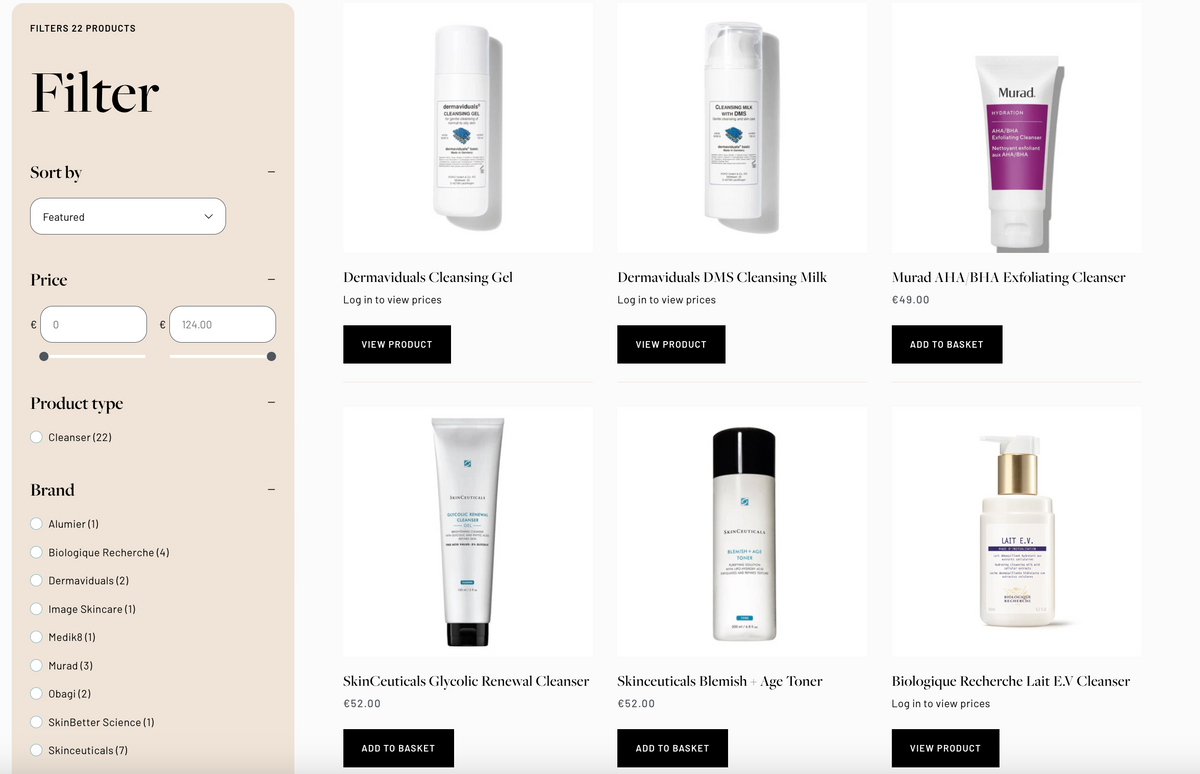Viewport: 1200px width, 774px height.
Task: Open the Biologique Recherche Lait E.V bottle image
Action: (x=1016, y=531)
